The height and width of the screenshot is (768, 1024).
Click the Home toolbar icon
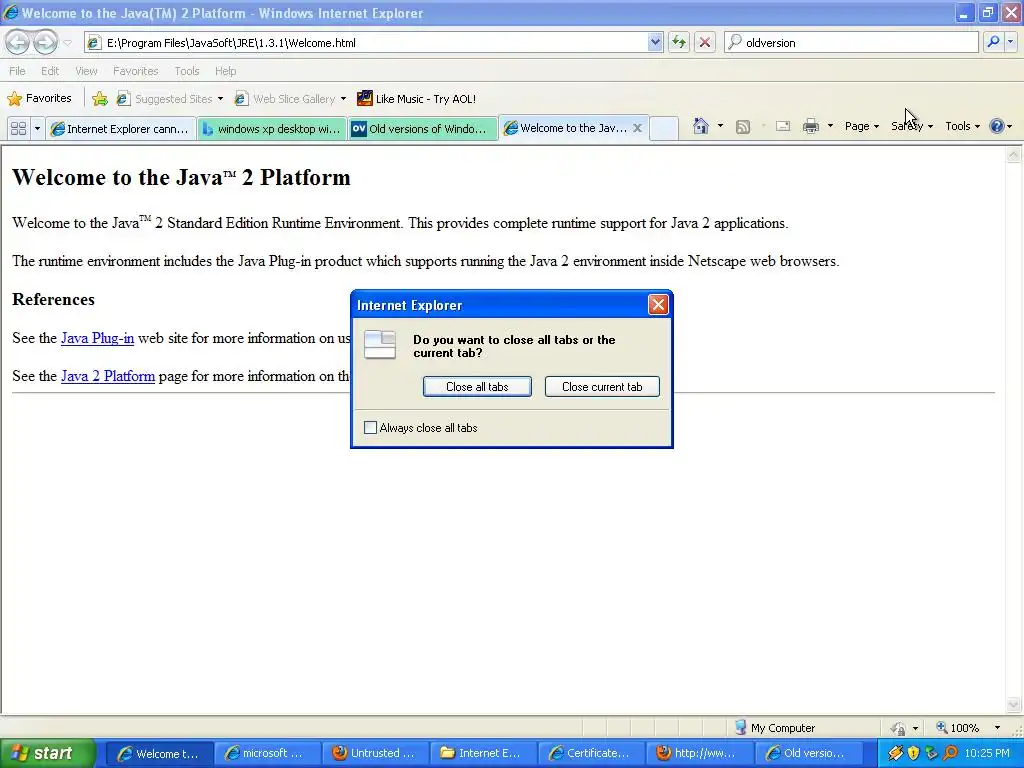701,126
